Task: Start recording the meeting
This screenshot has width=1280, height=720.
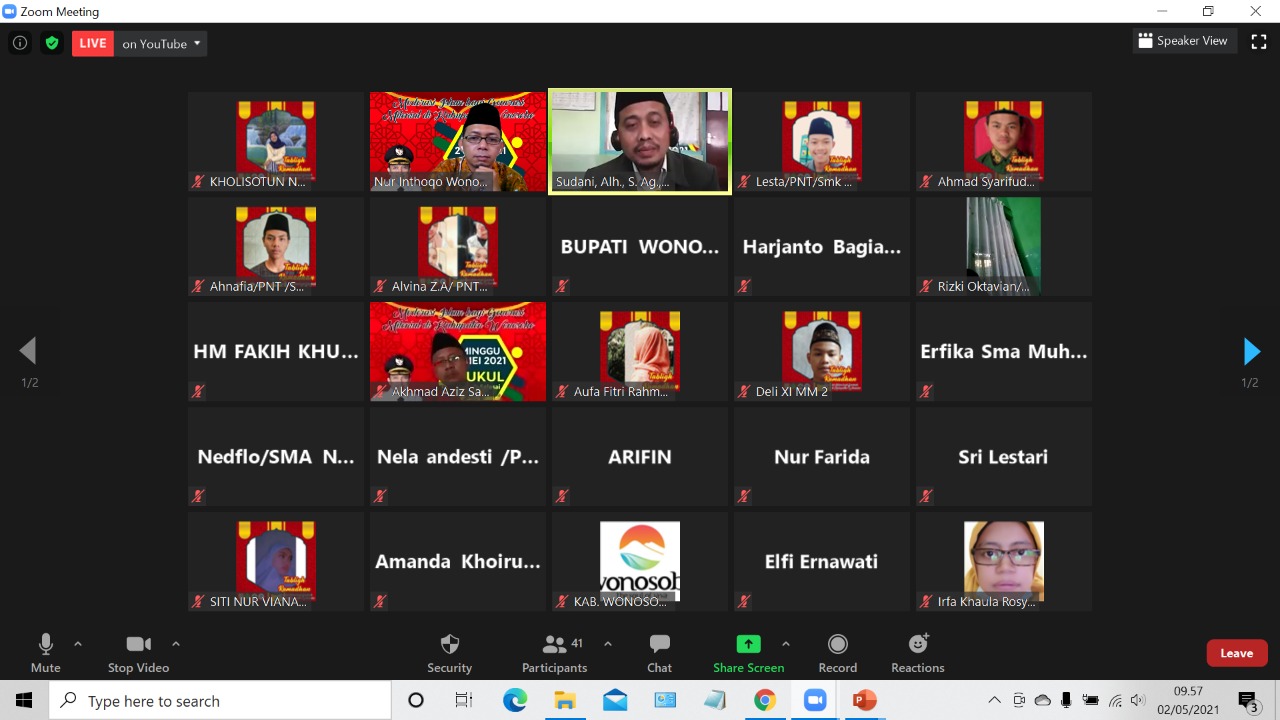Action: click(x=838, y=653)
